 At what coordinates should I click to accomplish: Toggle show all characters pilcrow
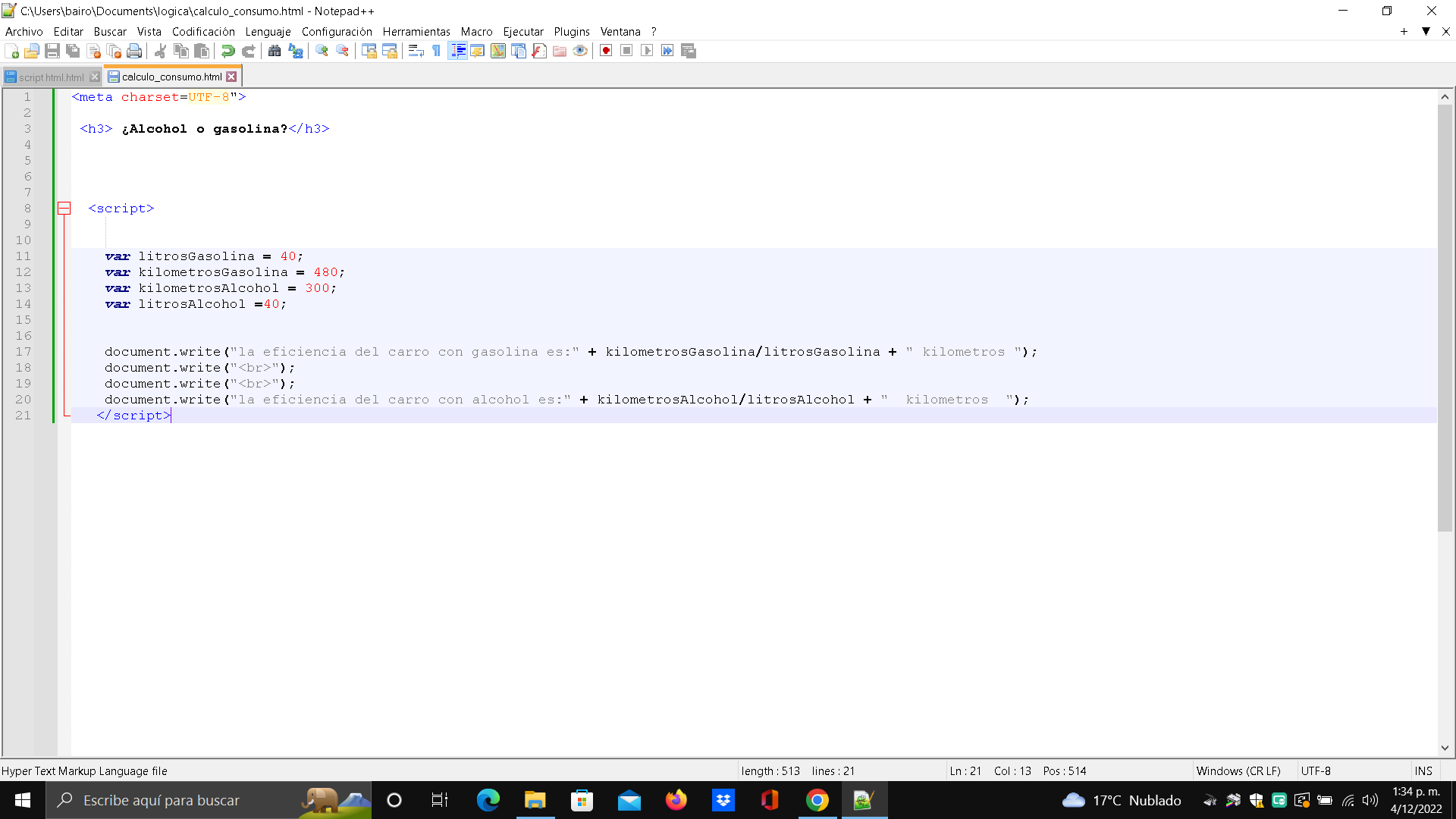coord(436,51)
